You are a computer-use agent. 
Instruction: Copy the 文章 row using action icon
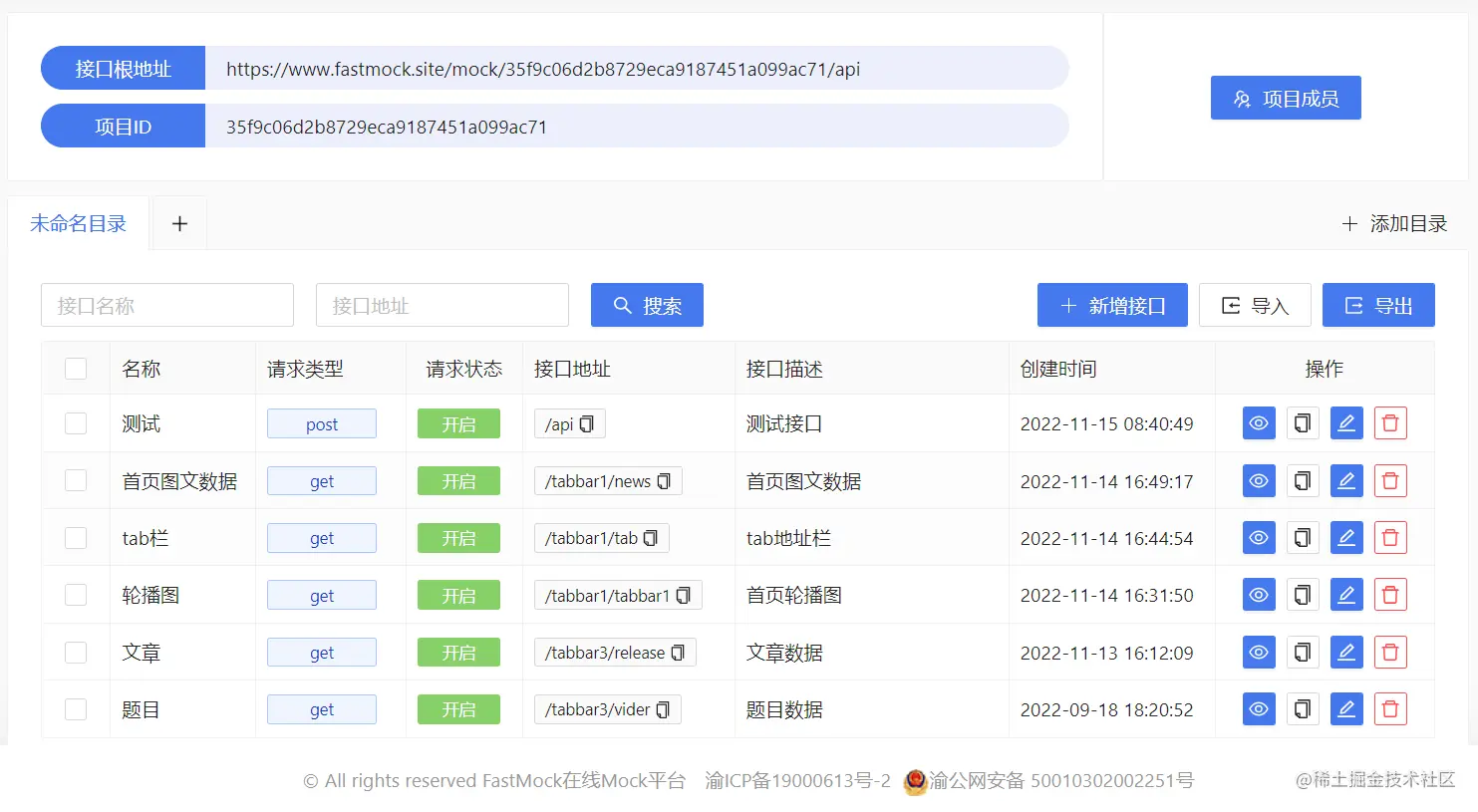pos(1303,653)
